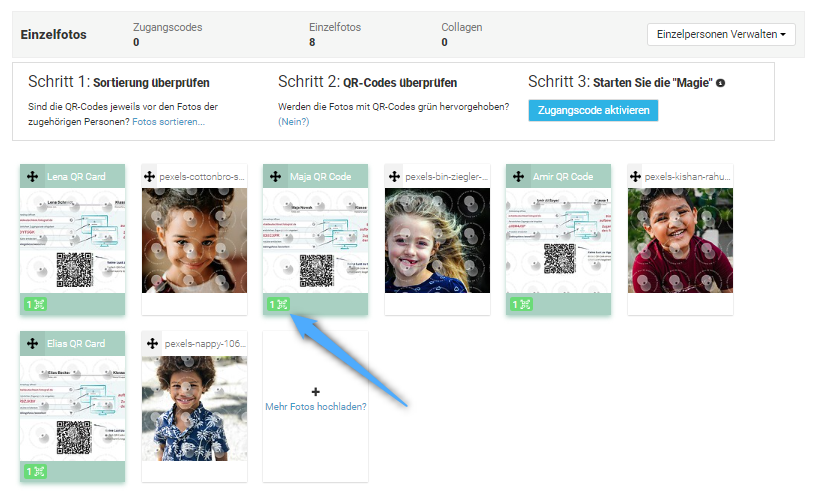Click the Mehr Fotos hochladen? link
The height and width of the screenshot is (499, 814).
pos(316,407)
